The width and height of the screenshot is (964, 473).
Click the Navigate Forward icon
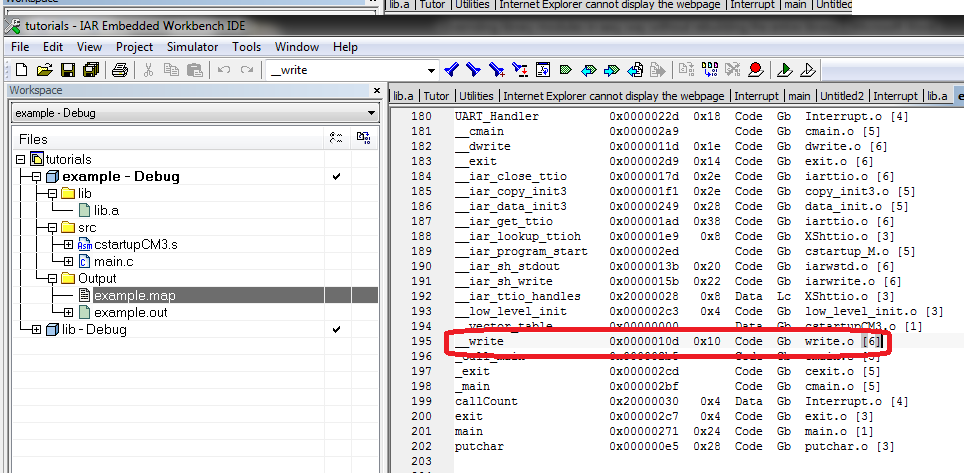click(657, 70)
